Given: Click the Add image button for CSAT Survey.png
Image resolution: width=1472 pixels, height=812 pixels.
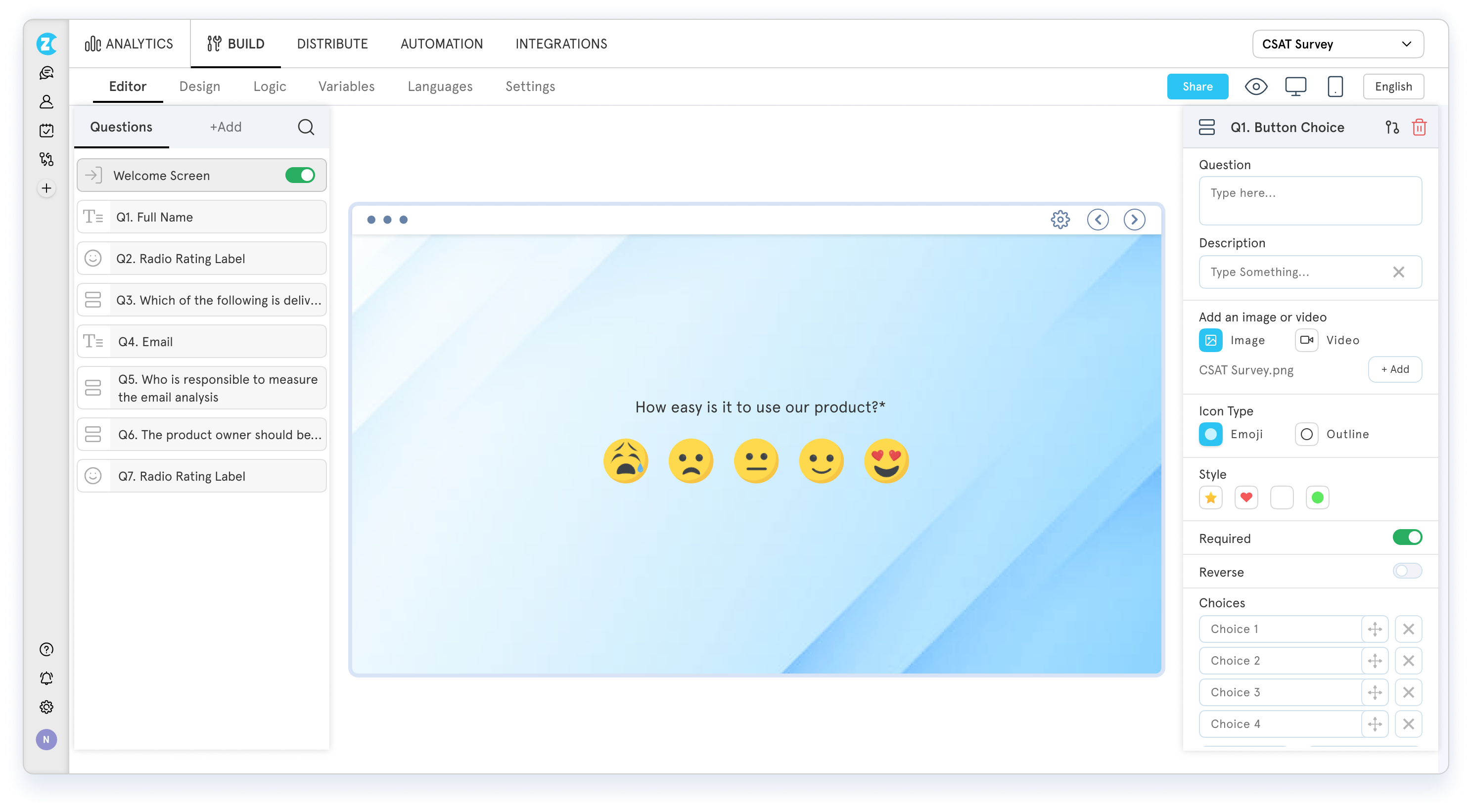Looking at the screenshot, I should (x=1393, y=370).
